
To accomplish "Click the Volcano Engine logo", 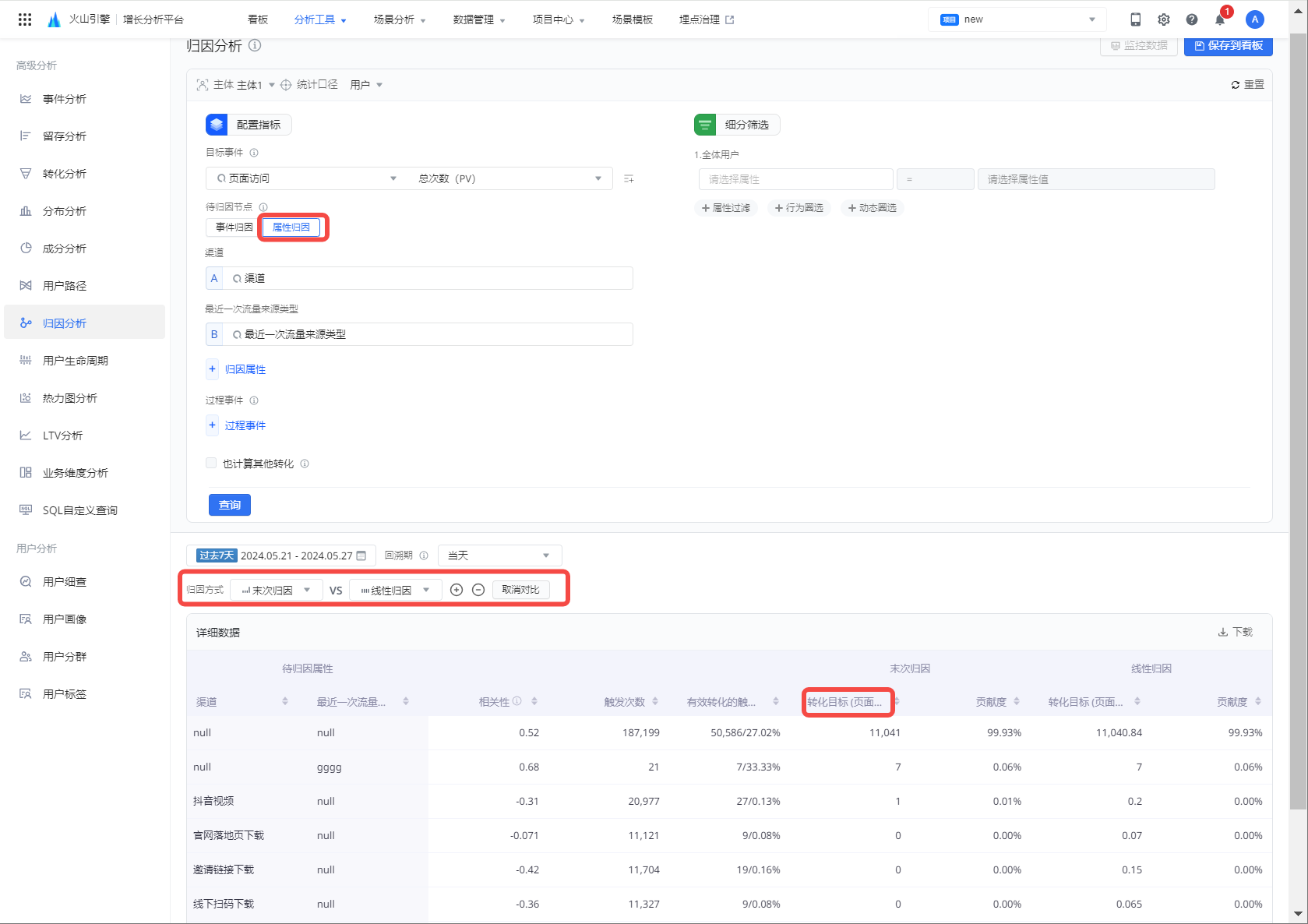I will point(54,19).
